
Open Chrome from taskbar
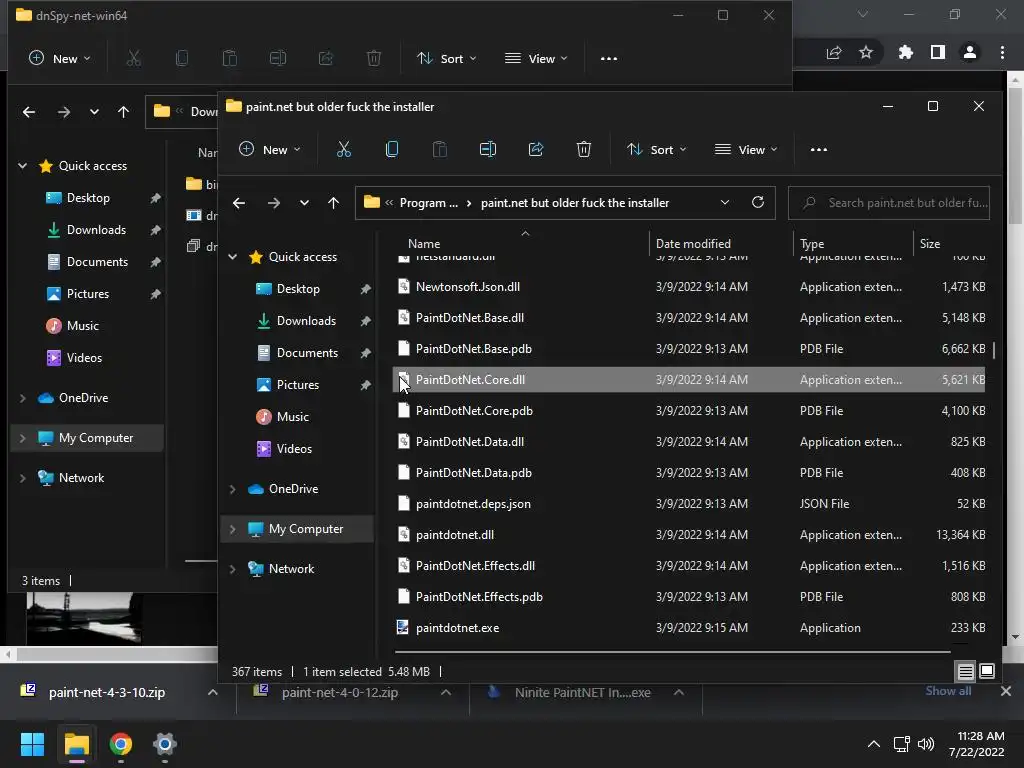(x=121, y=744)
